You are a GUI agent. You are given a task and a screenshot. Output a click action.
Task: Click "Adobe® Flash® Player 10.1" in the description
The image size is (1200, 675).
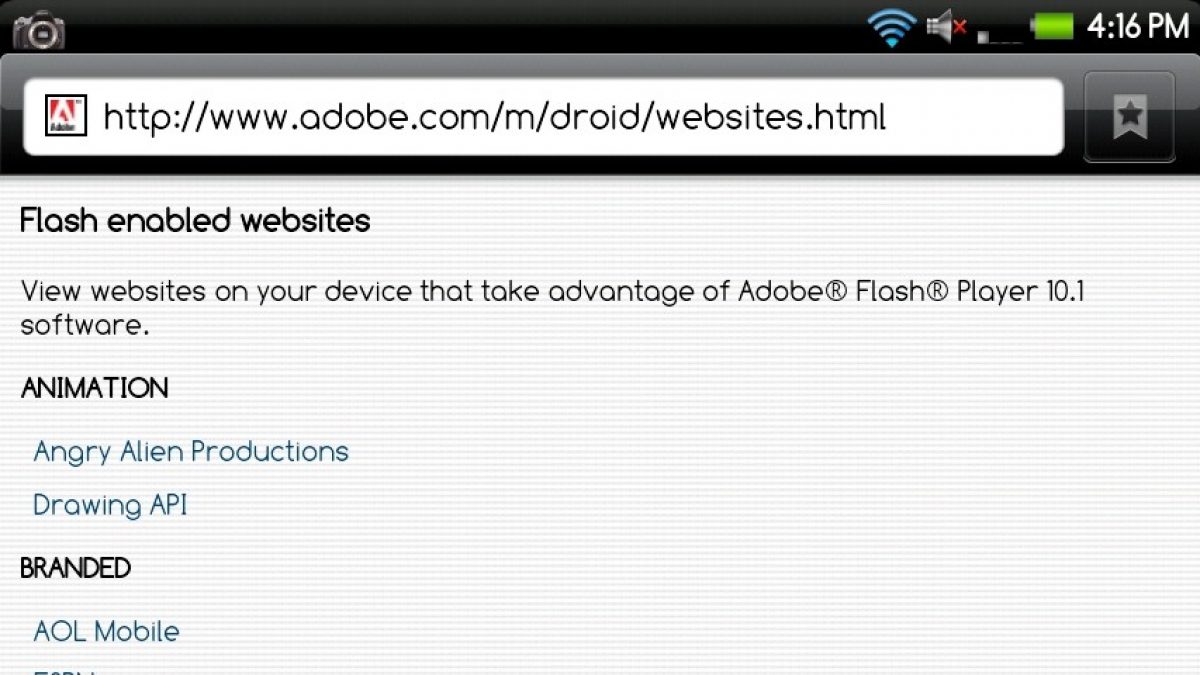point(911,292)
